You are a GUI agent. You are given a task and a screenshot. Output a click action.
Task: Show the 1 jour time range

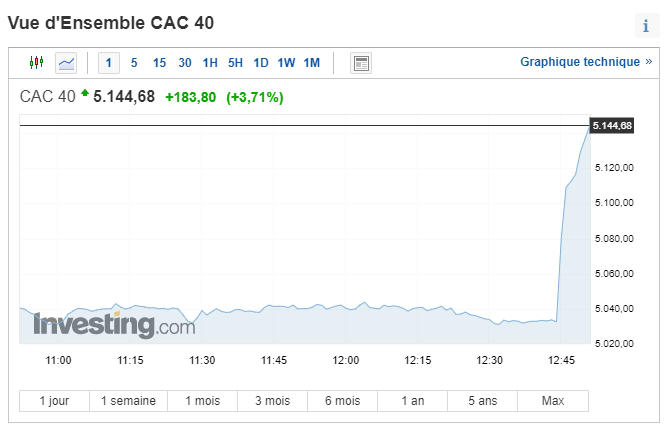click(54, 401)
